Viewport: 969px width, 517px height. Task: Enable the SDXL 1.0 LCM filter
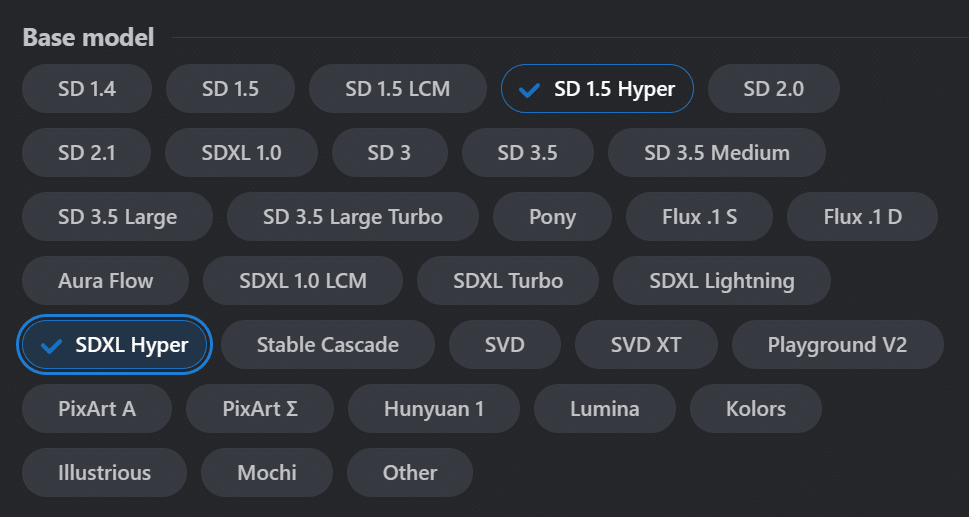[x=303, y=280]
